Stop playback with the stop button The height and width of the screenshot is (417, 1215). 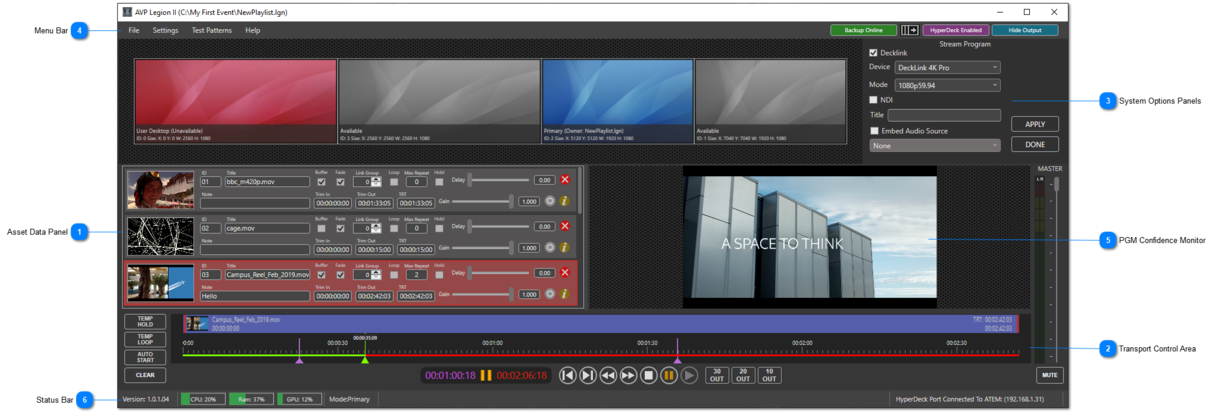(648, 376)
